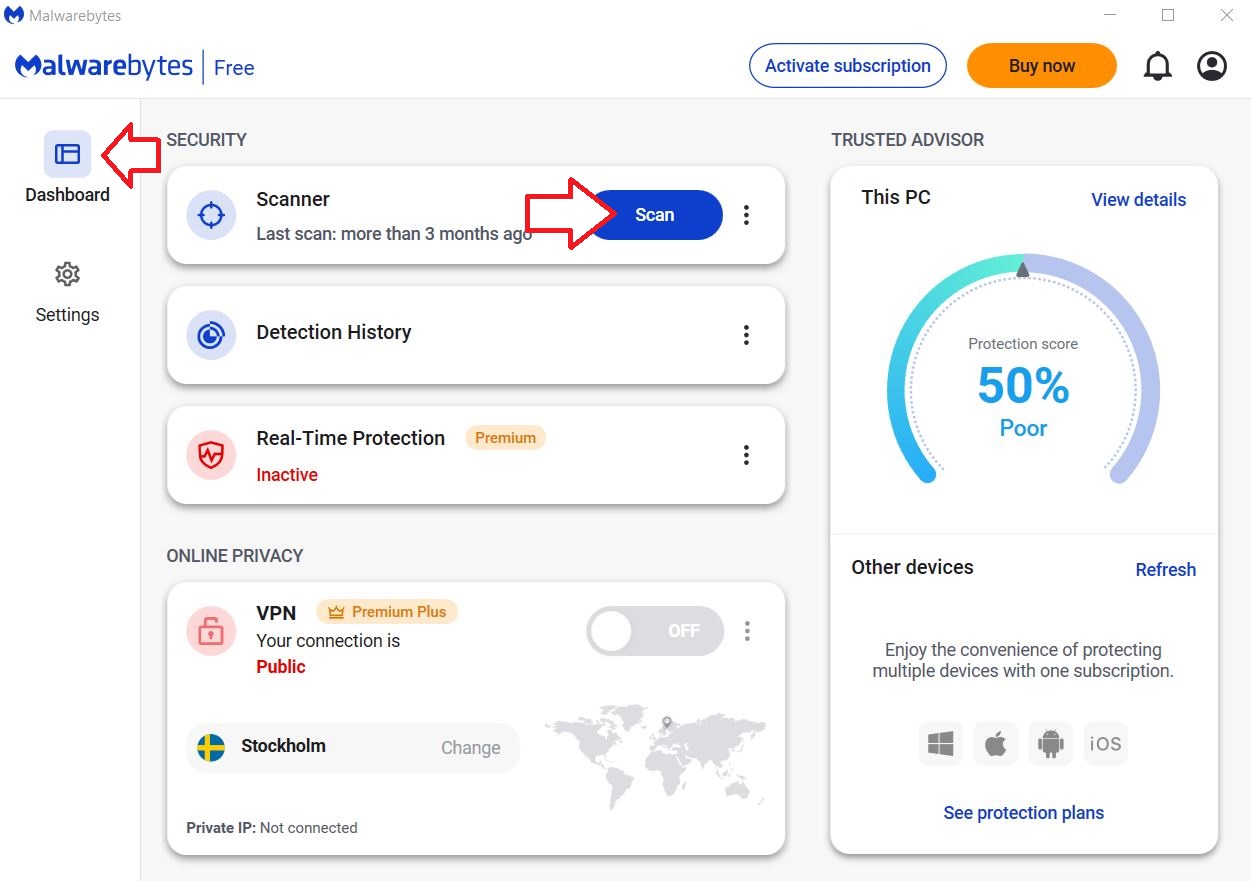The height and width of the screenshot is (881, 1251).
Task: Open the Settings gear in sidebar
Action: click(67, 274)
